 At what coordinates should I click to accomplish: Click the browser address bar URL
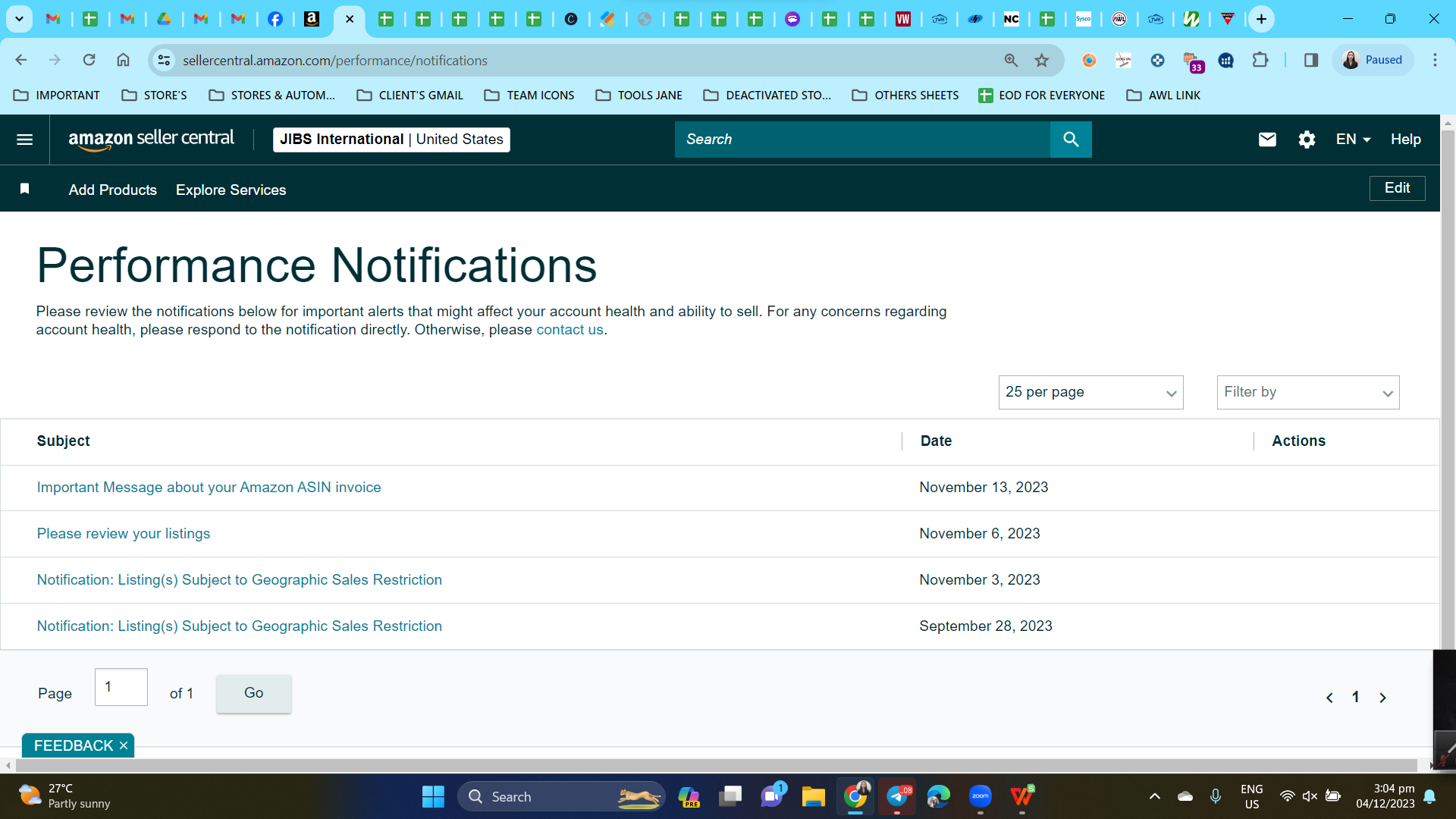(335, 61)
